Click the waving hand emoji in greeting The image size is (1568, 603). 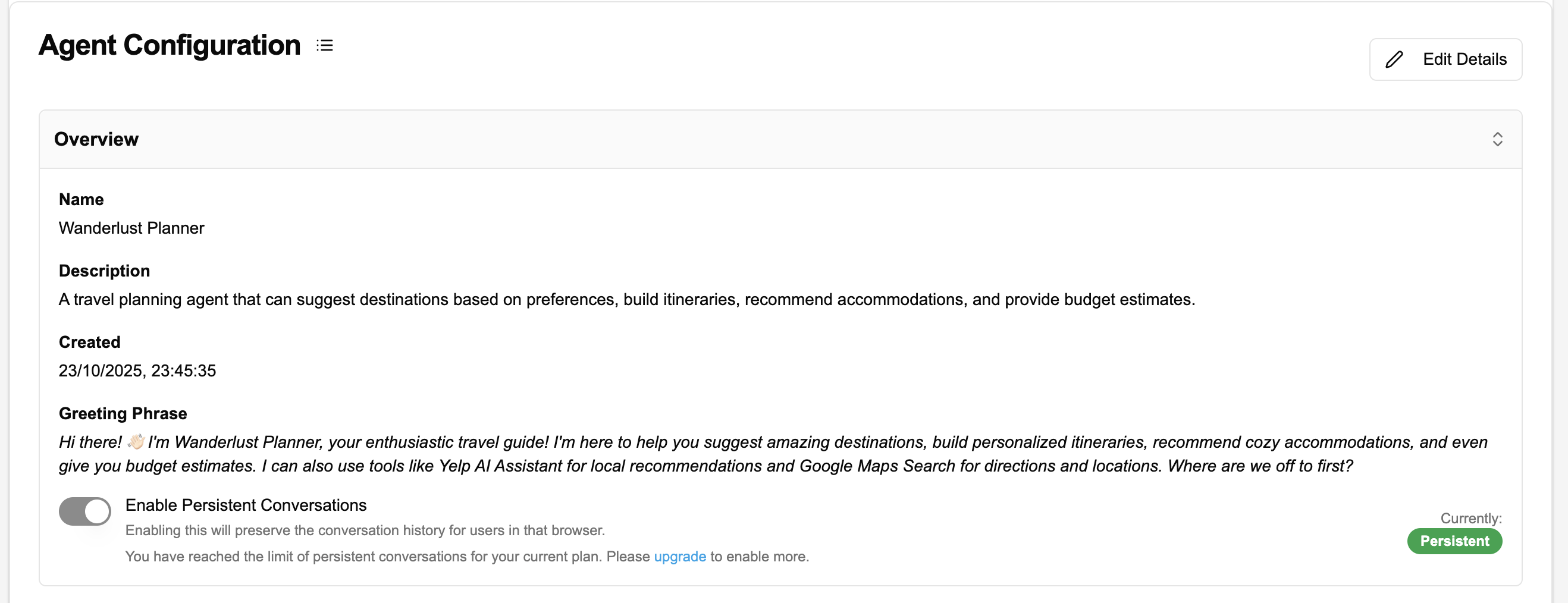136,442
